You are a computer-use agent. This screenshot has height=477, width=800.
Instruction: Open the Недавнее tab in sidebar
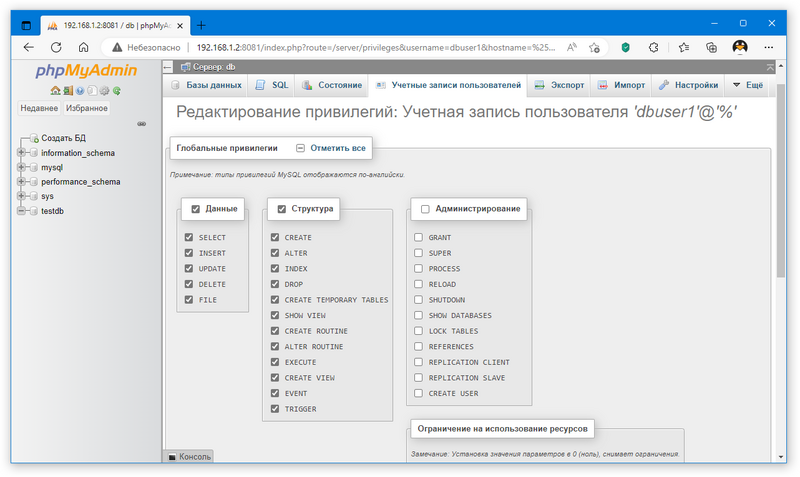pyautogui.click(x=39, y=108)
